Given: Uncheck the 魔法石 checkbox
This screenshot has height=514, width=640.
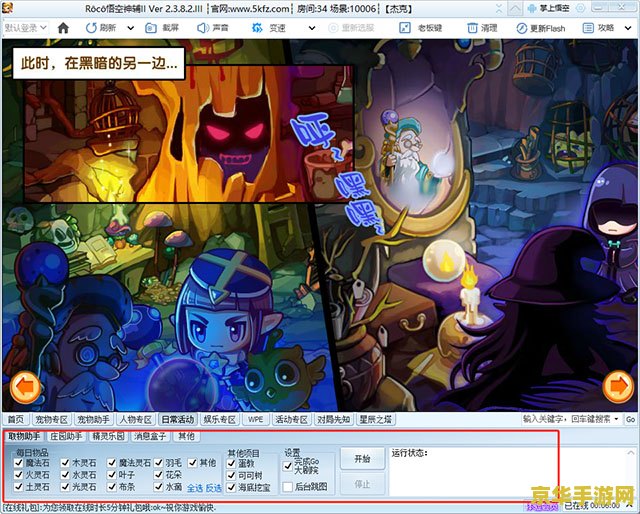Looking at the screenshot, I should click(x=18, y=463).
